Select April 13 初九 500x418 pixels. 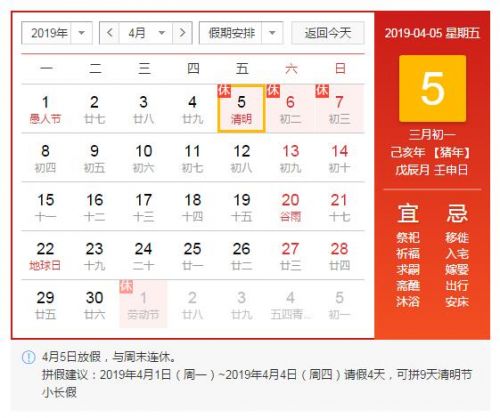pos(290,158)
